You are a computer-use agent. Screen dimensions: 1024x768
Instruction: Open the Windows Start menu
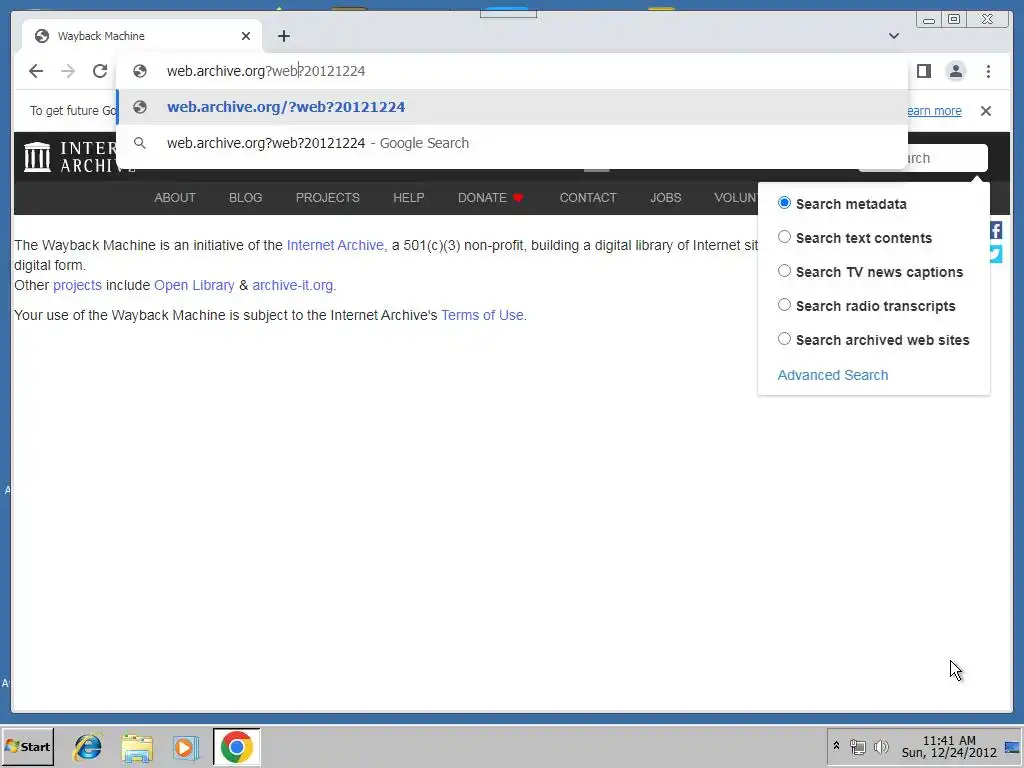click(28, 746)
